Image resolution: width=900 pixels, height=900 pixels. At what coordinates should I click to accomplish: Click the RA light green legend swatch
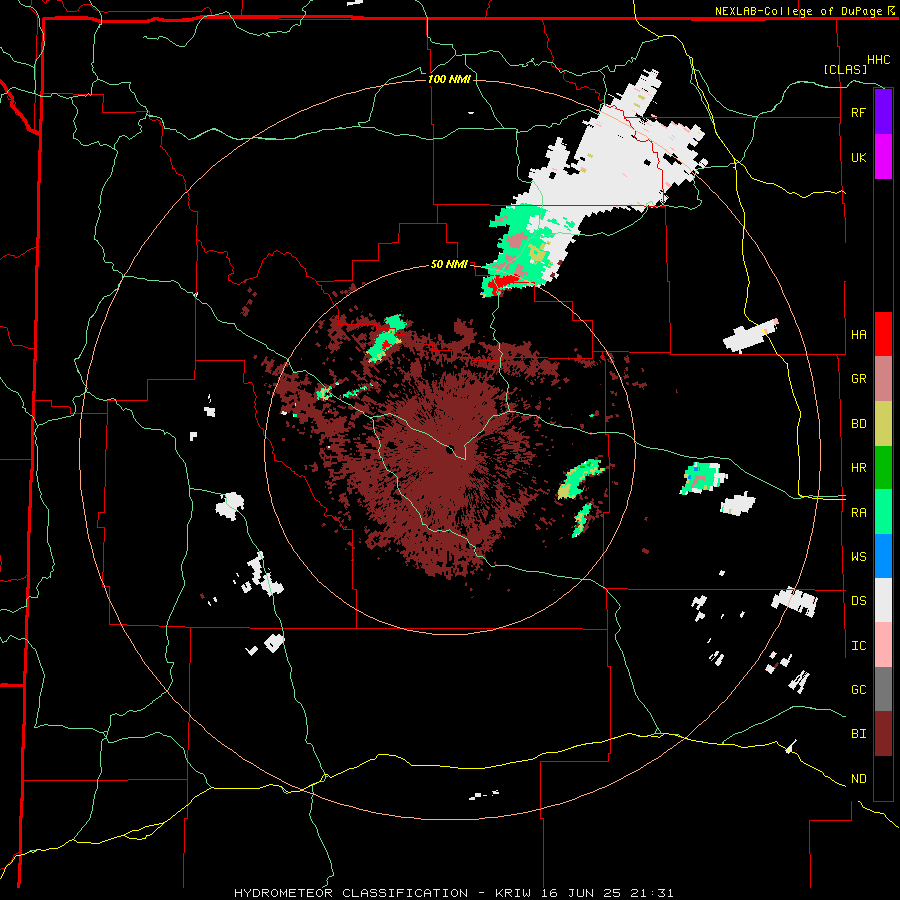coord(883,512)
